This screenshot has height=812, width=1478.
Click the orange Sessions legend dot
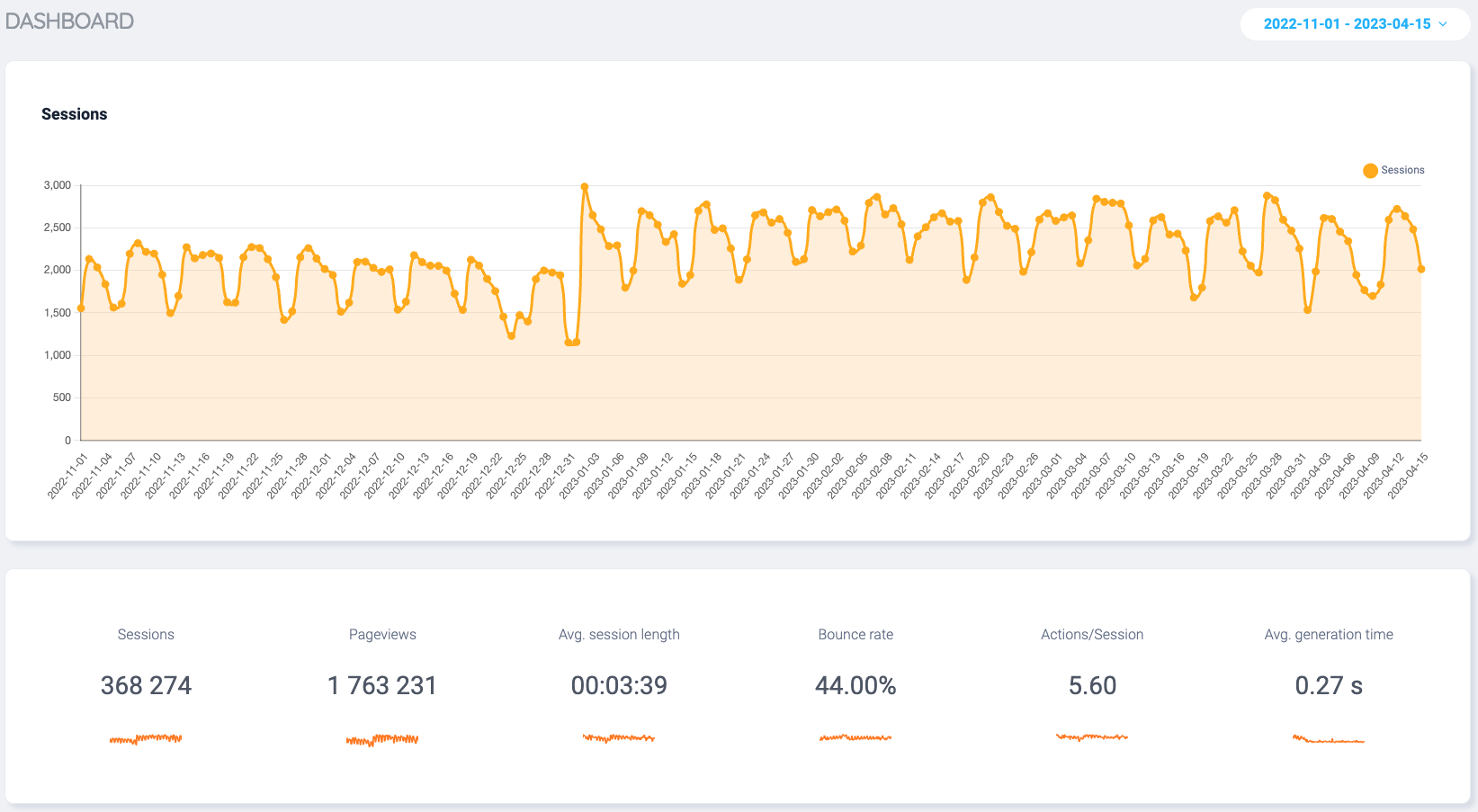1370,170
